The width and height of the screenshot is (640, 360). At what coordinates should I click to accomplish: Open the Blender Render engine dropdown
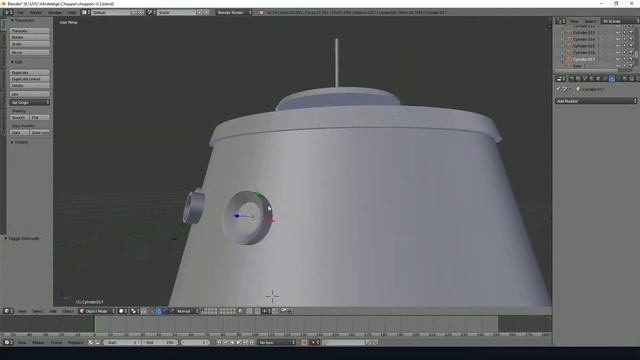point(234,13)
